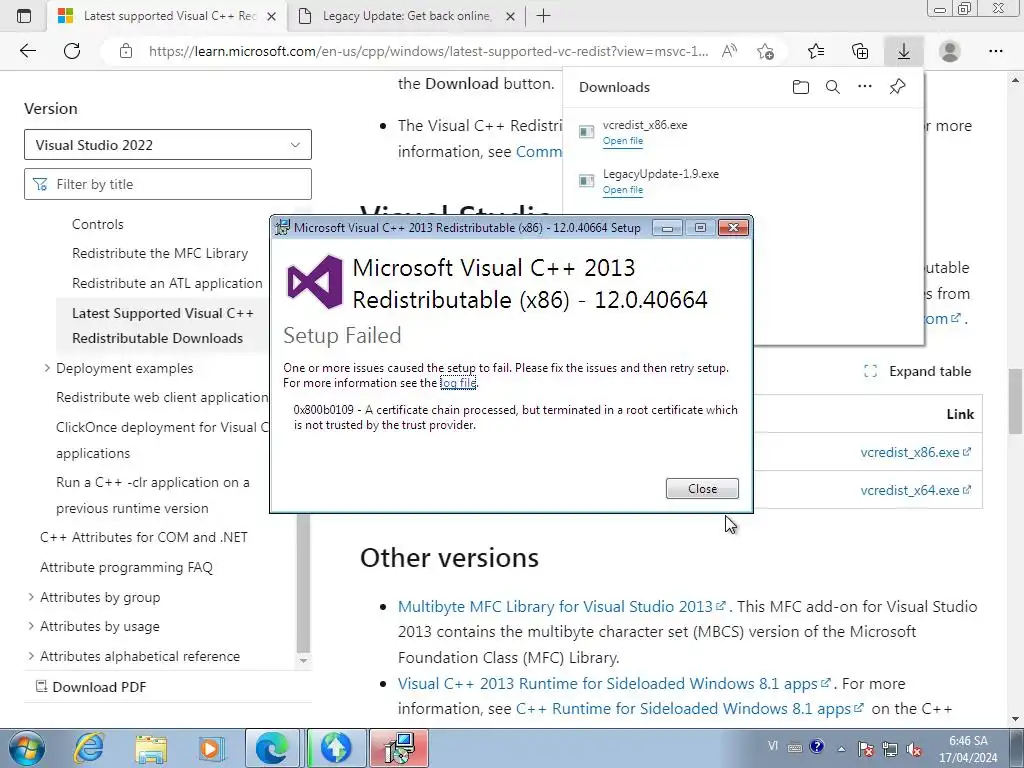Open Visual C++ 2013 Runtime for Sideloaded apps
This screenshot has width=1024, height=768.
click(x=614, y=683)
